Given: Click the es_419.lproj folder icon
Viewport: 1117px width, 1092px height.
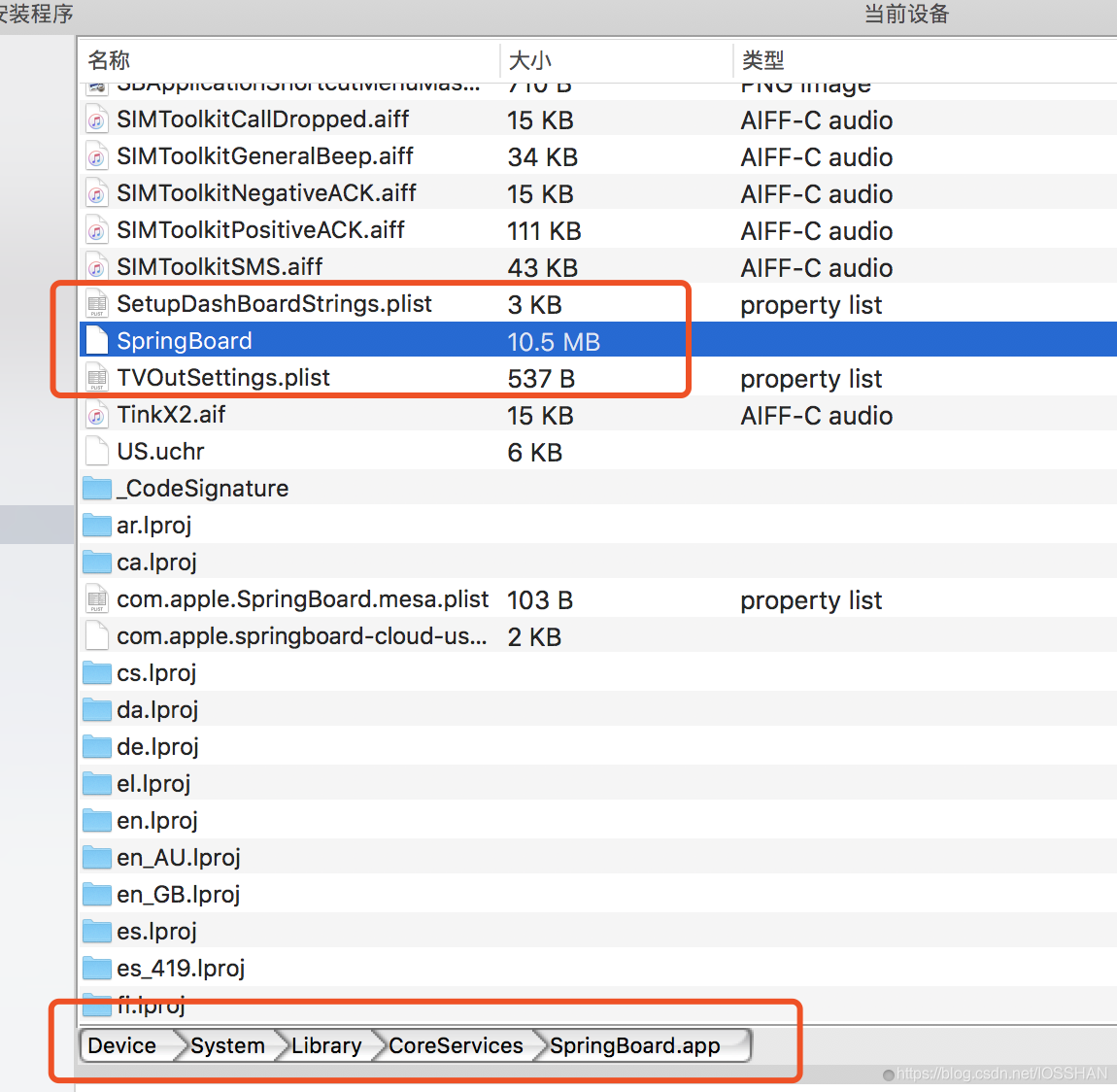Looking at the screenshot, I should pyautogui.click(x=97, y=969).
